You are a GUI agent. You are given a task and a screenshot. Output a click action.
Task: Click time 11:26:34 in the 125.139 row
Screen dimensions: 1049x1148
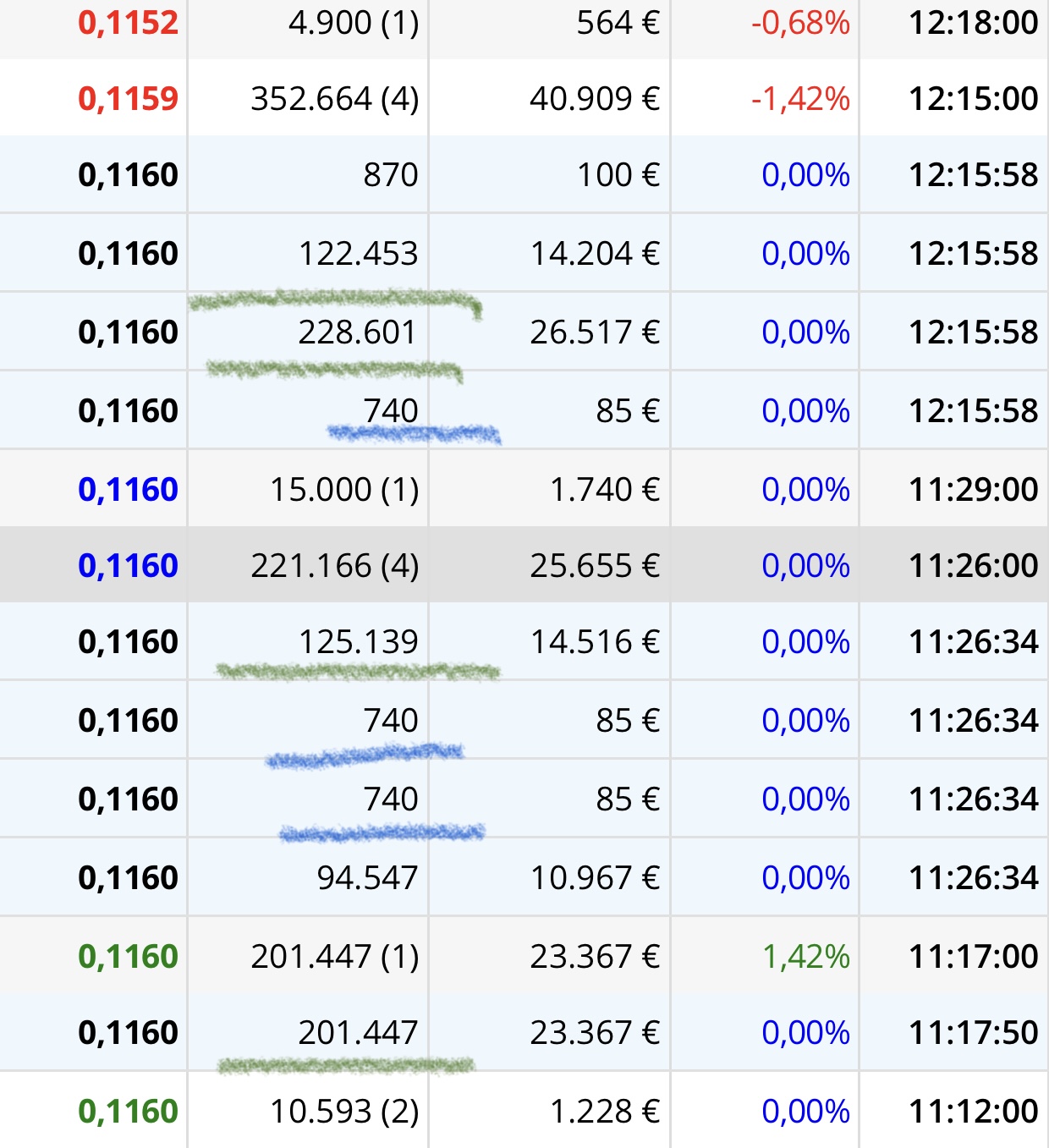coord(974,642)
